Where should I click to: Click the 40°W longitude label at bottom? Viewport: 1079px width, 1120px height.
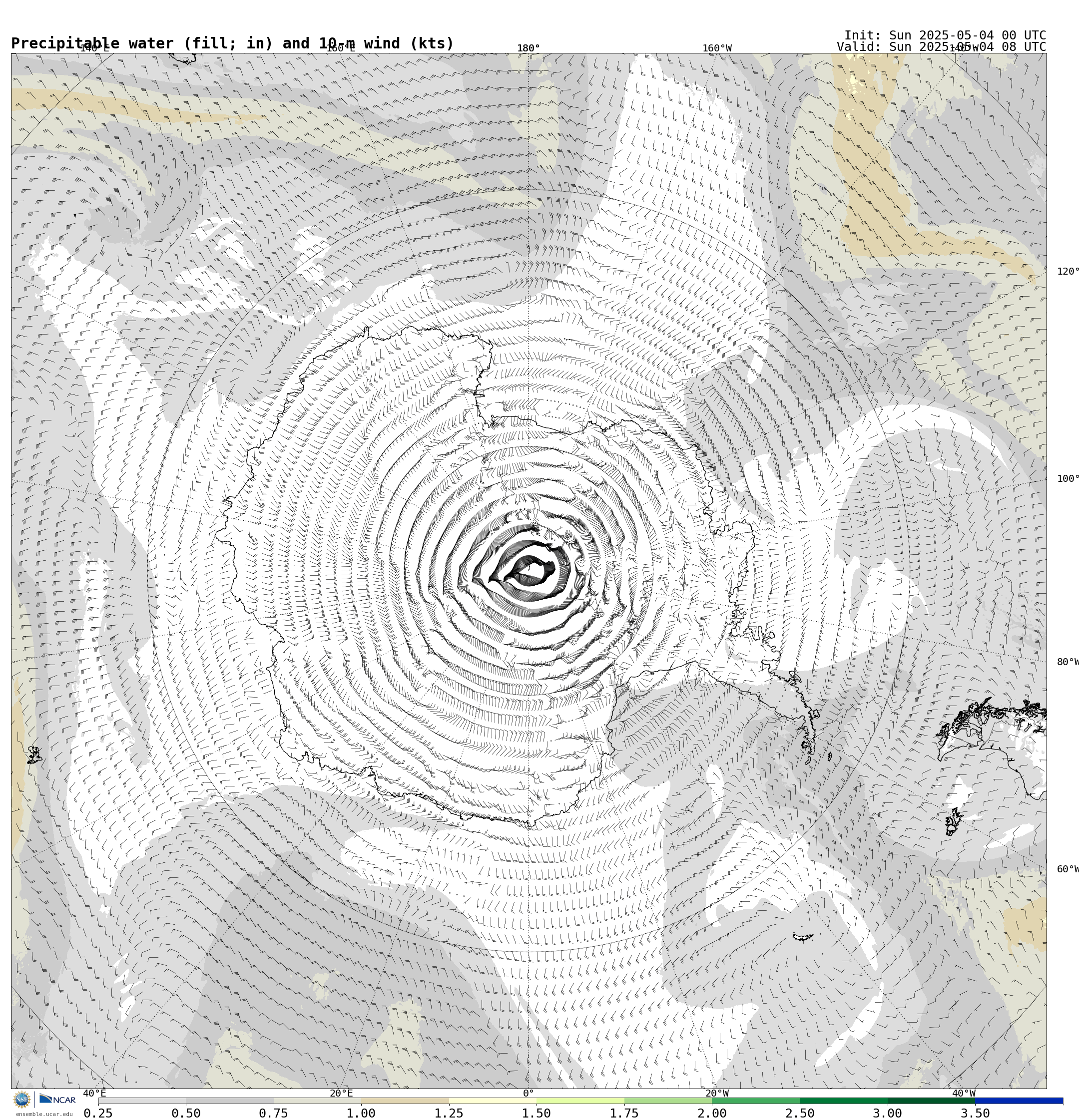coord(964,1093)
